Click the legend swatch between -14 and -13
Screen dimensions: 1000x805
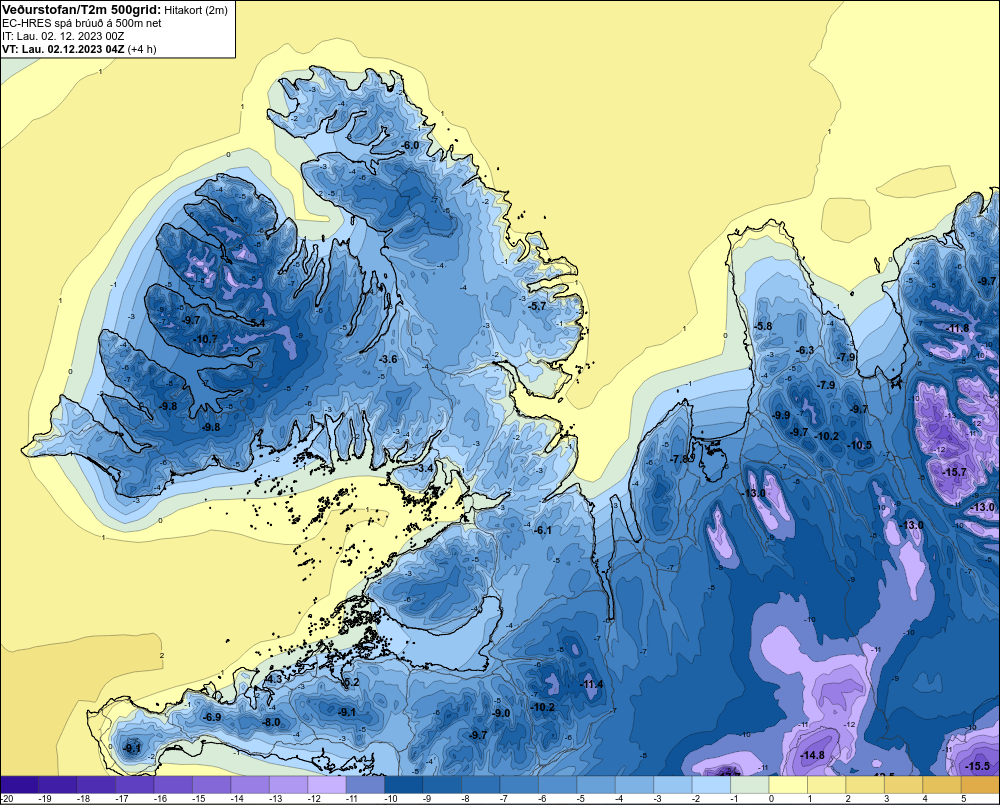coord(250,784)
